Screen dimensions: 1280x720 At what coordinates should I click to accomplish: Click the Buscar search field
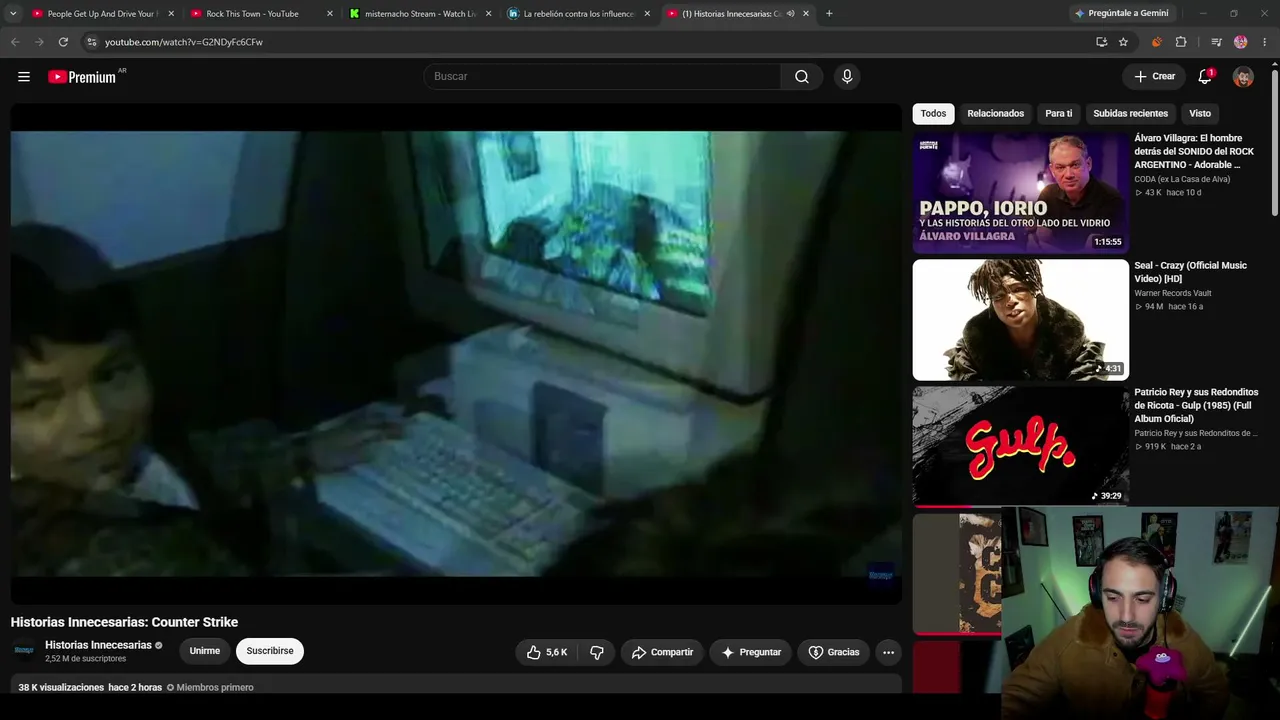602,77
